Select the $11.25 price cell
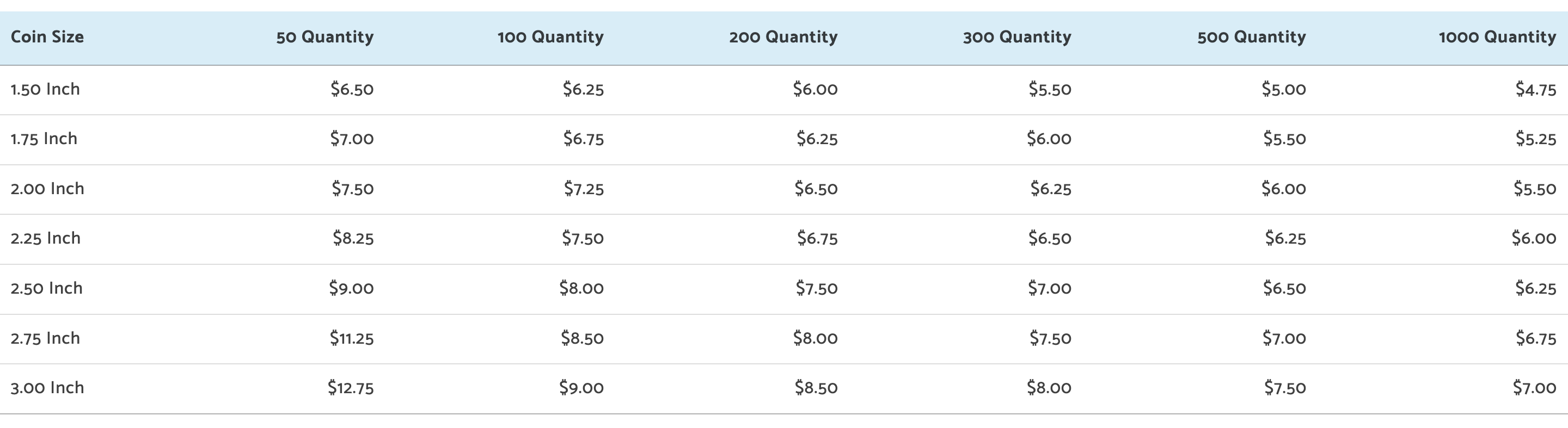The width and height of the screenshot is (1568, 428). pos(352,339)
